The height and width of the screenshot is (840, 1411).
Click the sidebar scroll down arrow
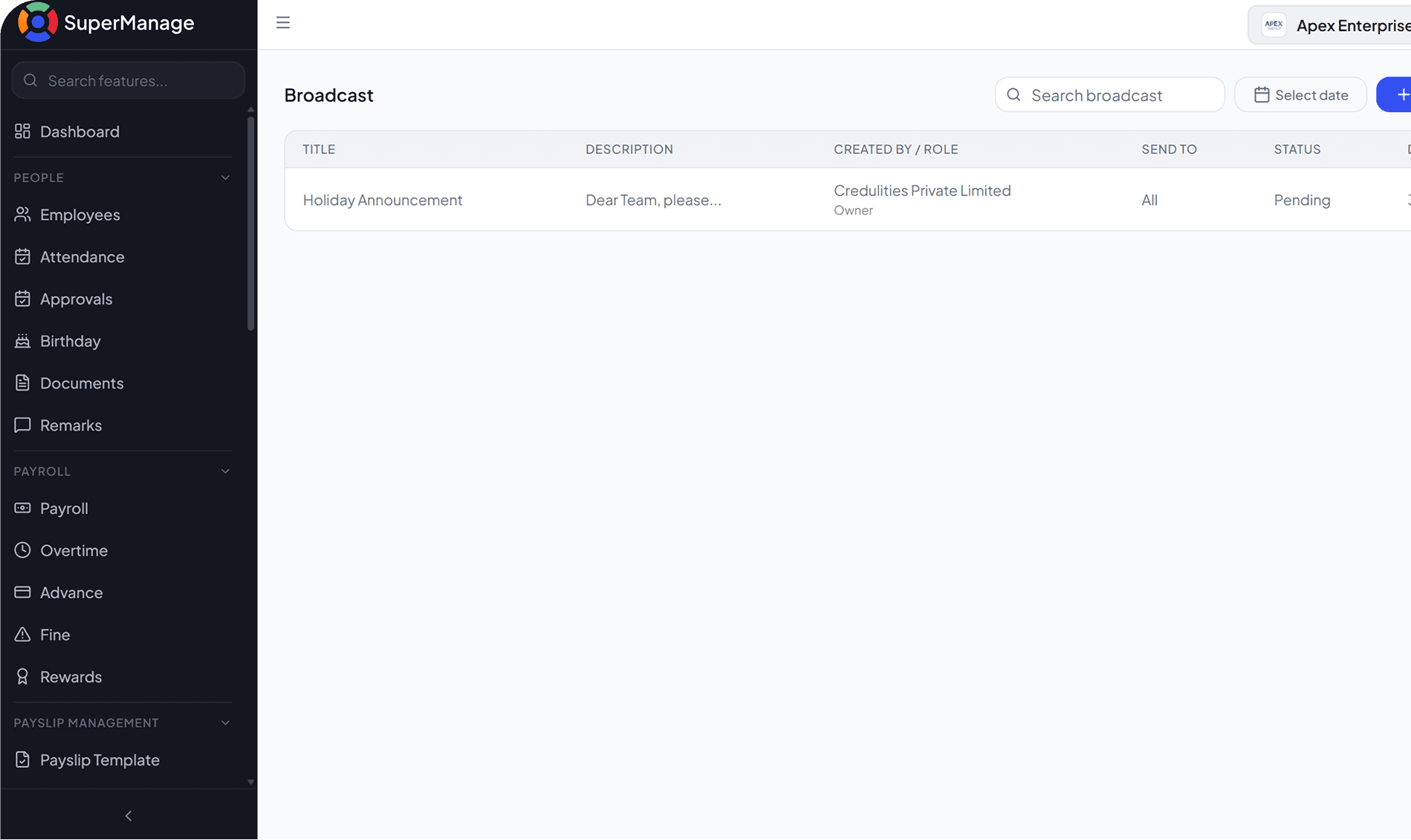[250, 782]
